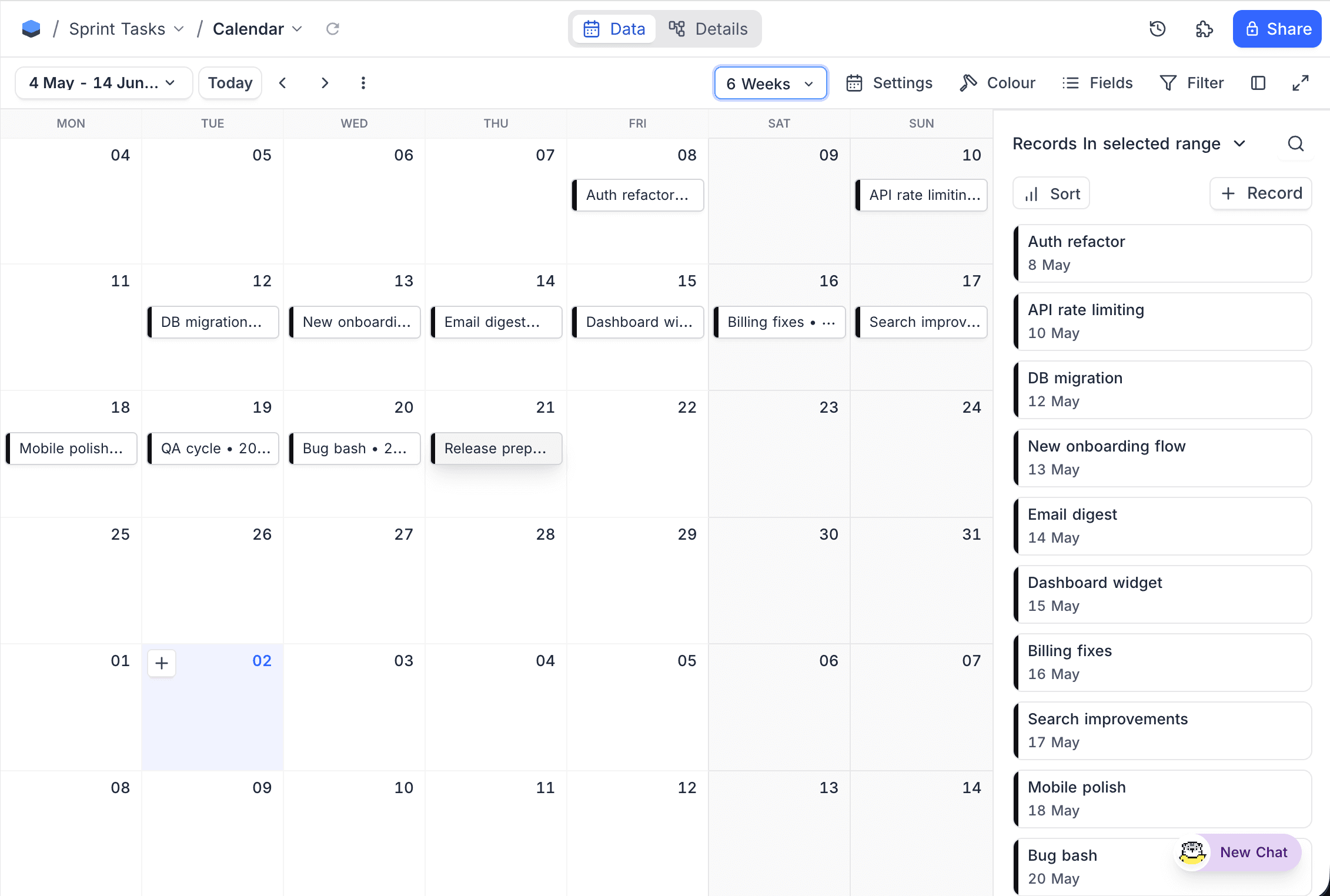Open Auth refactor event on 08
Screen dimensions: 1330x896
(637, 195)
